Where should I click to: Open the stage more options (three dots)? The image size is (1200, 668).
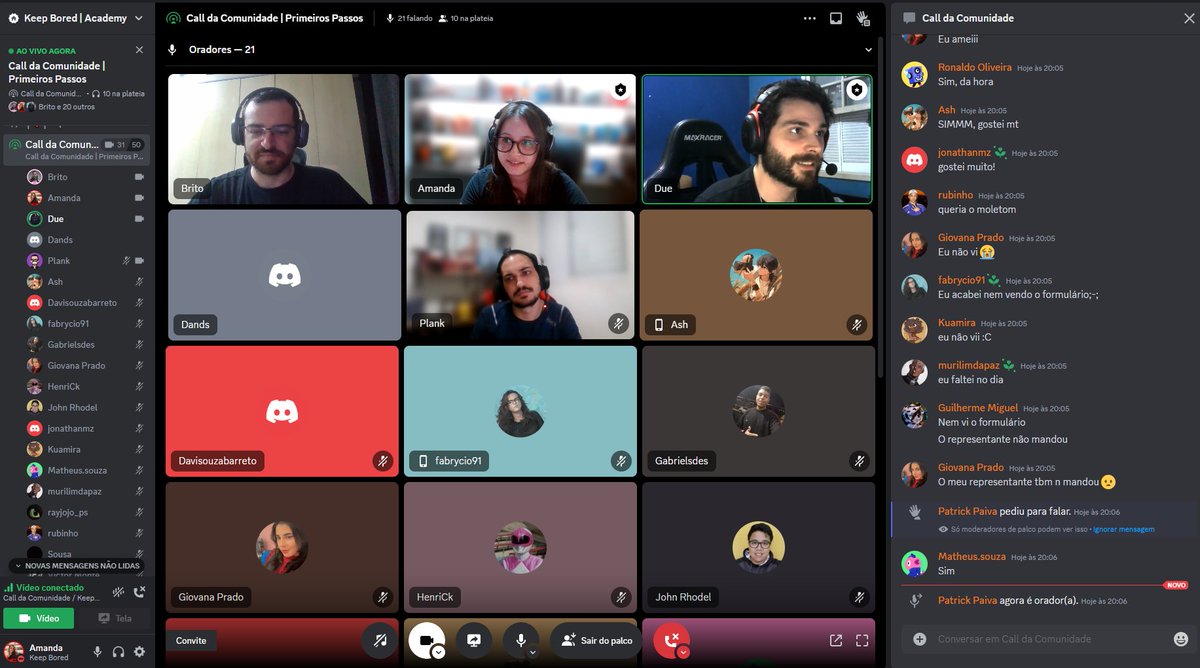tap(809, 18)
